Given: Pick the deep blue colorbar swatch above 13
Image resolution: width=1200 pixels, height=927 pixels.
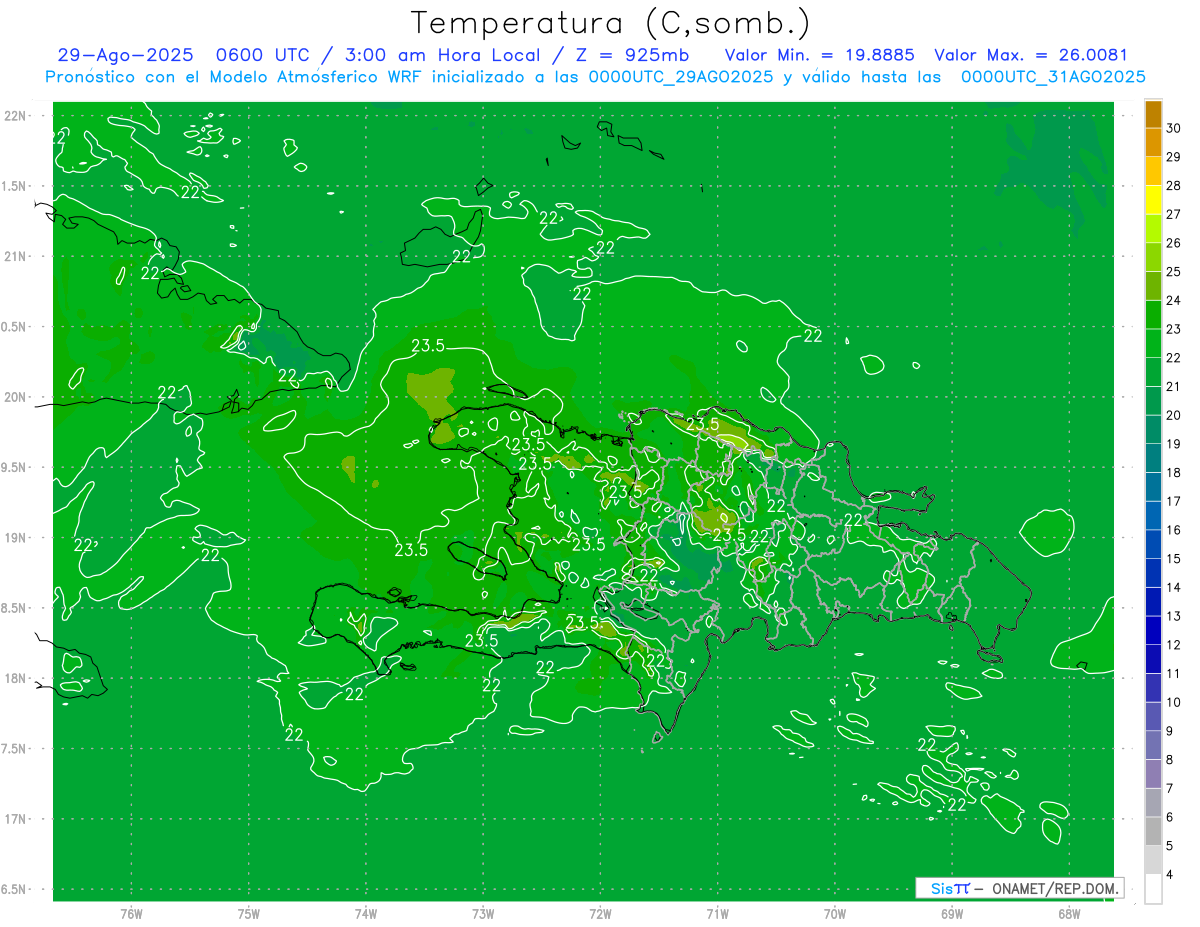Looking at the screenshot, I should coord(1153,602).
